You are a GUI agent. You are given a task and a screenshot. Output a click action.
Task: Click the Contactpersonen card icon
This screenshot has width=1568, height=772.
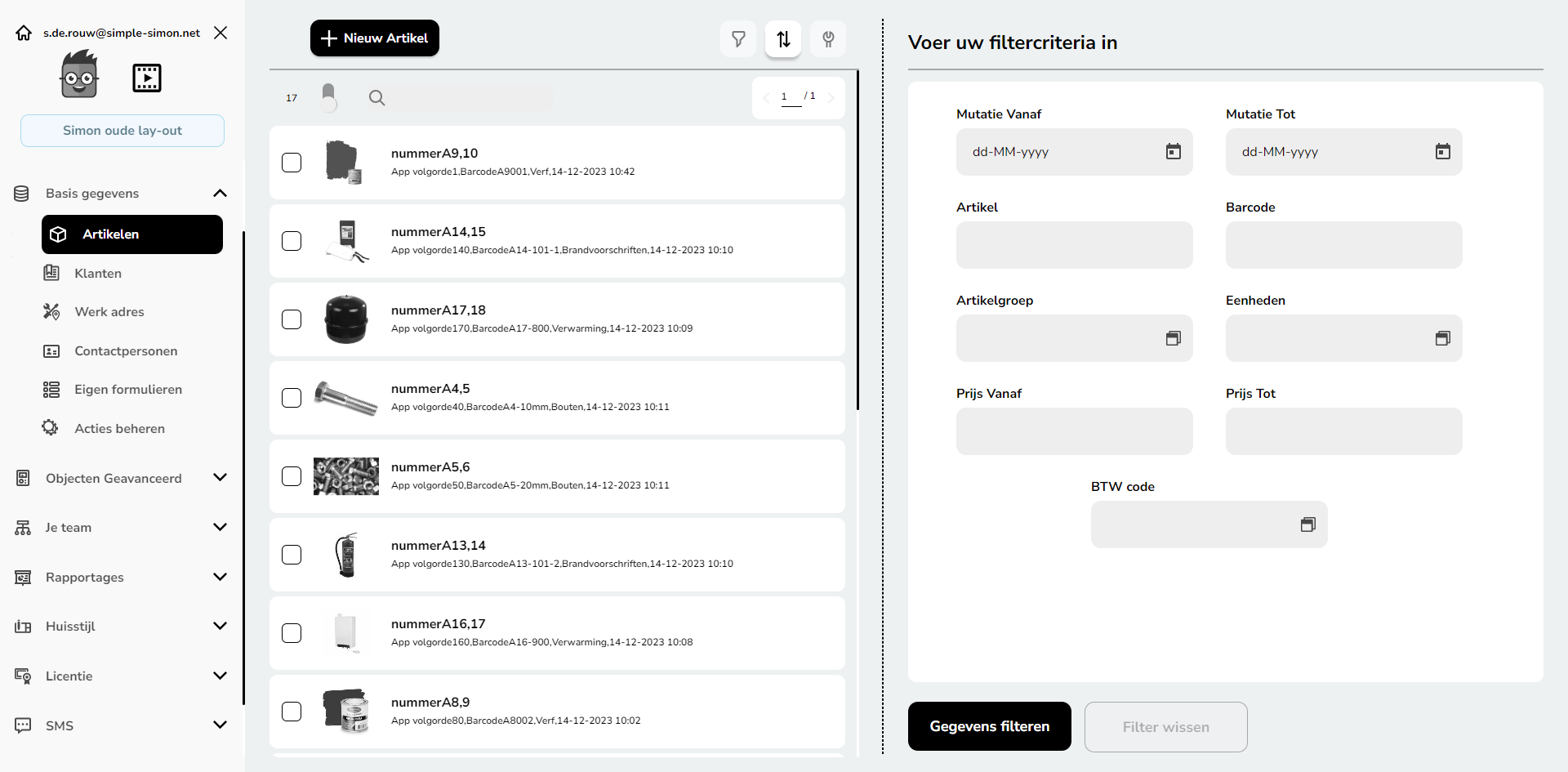51,350
